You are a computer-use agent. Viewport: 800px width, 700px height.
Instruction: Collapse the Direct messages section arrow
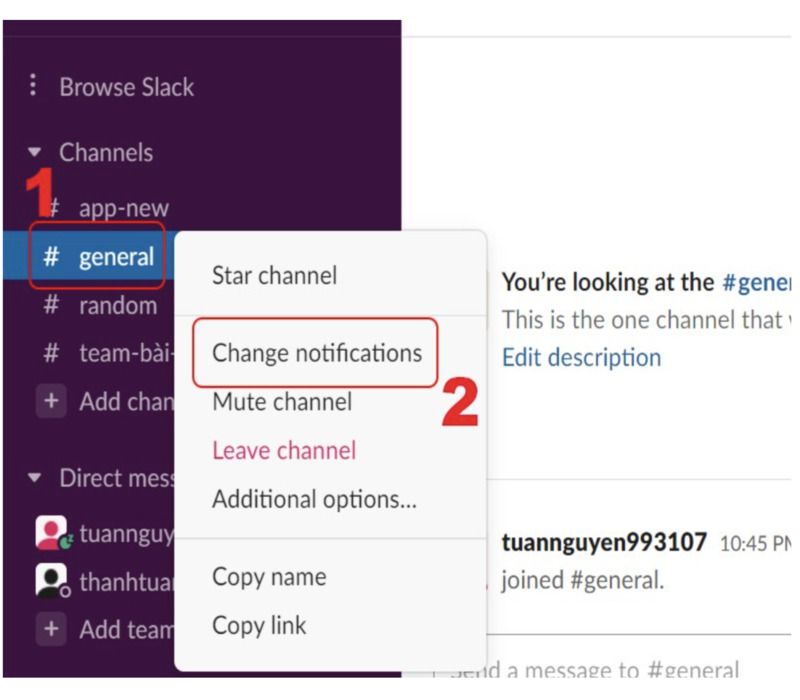click(x=35, y=478)
